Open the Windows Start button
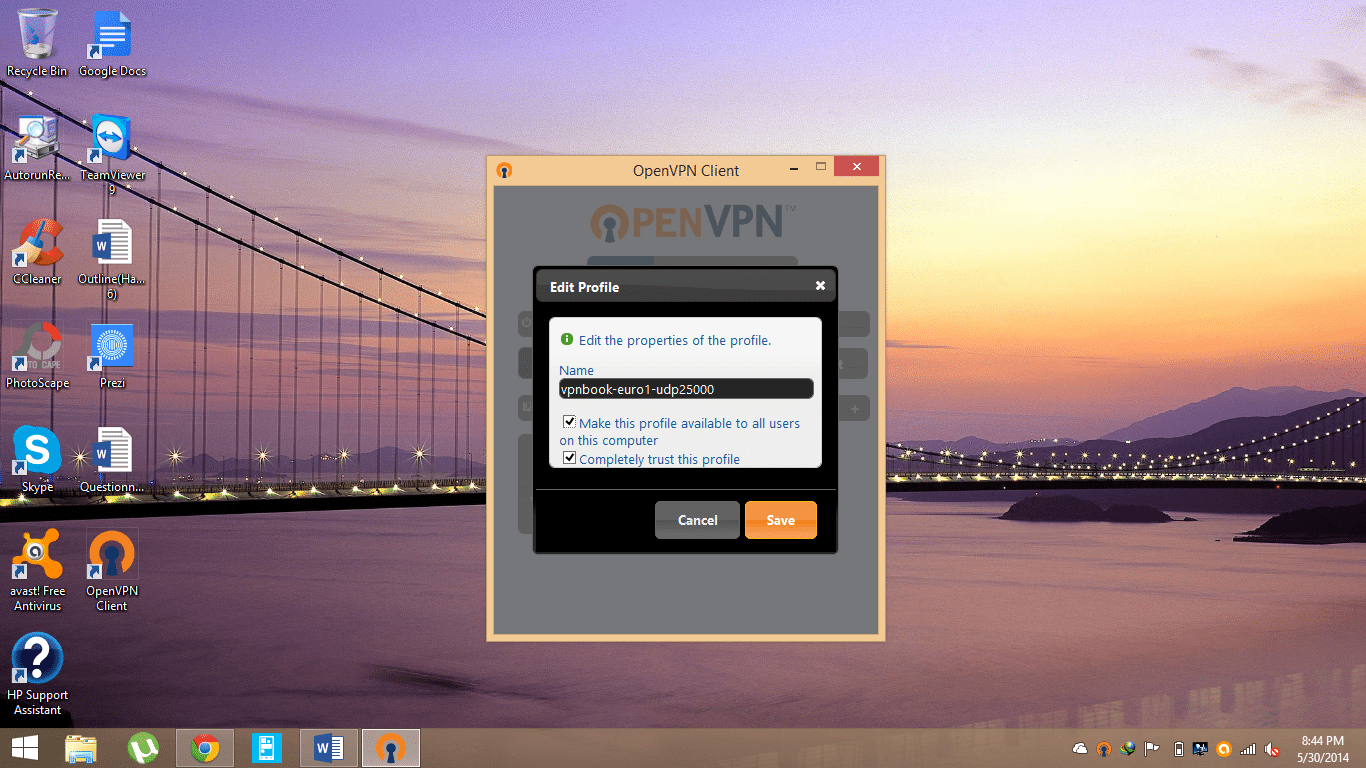1366x768 pixels. point(25,748)
